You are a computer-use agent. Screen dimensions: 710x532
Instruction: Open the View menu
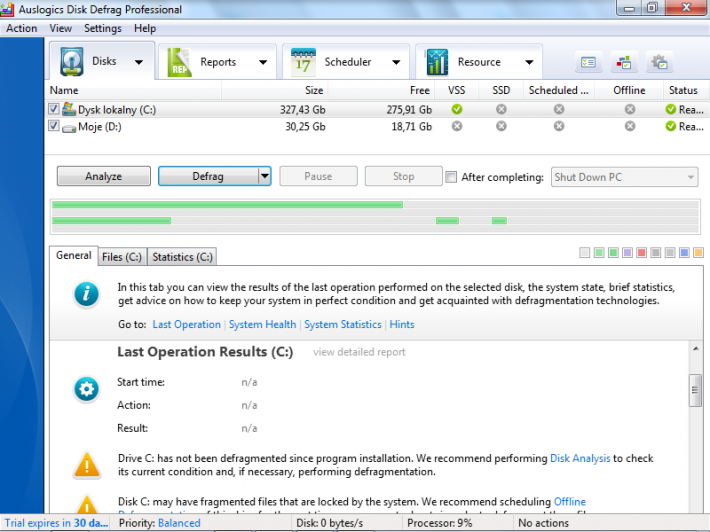[61, 28]
